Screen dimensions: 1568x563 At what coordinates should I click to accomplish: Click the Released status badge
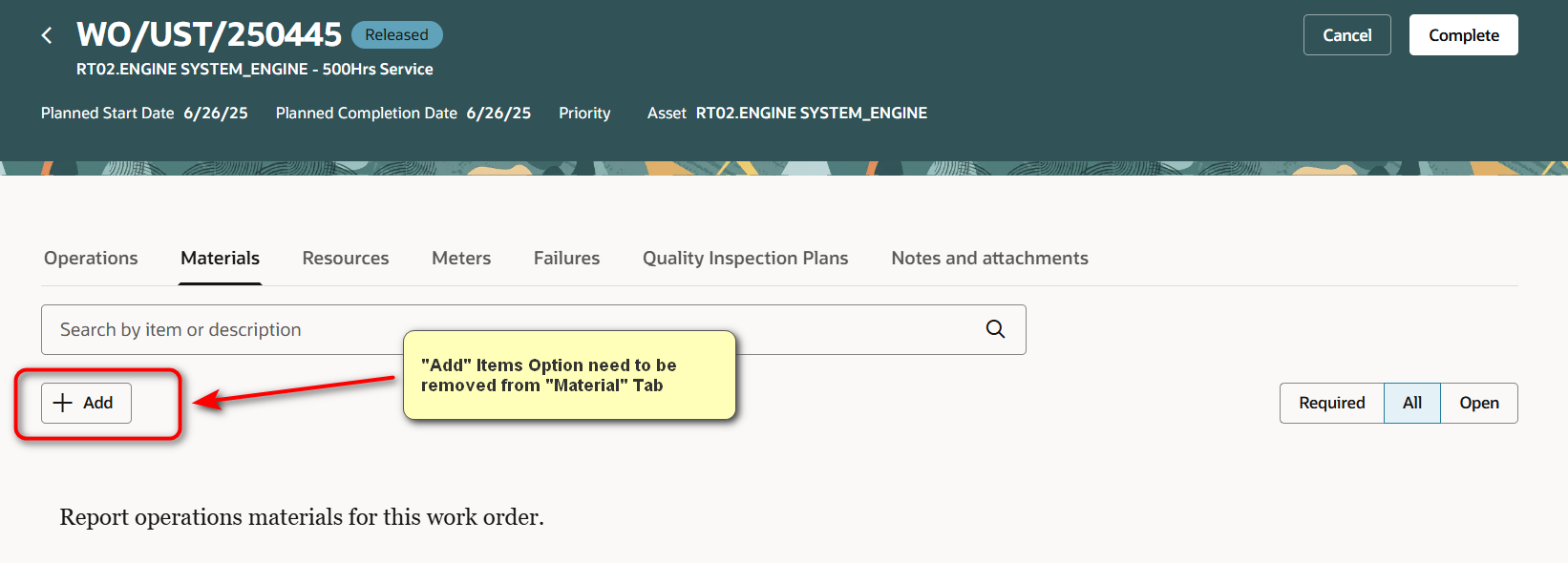click(x=396, y=34)
